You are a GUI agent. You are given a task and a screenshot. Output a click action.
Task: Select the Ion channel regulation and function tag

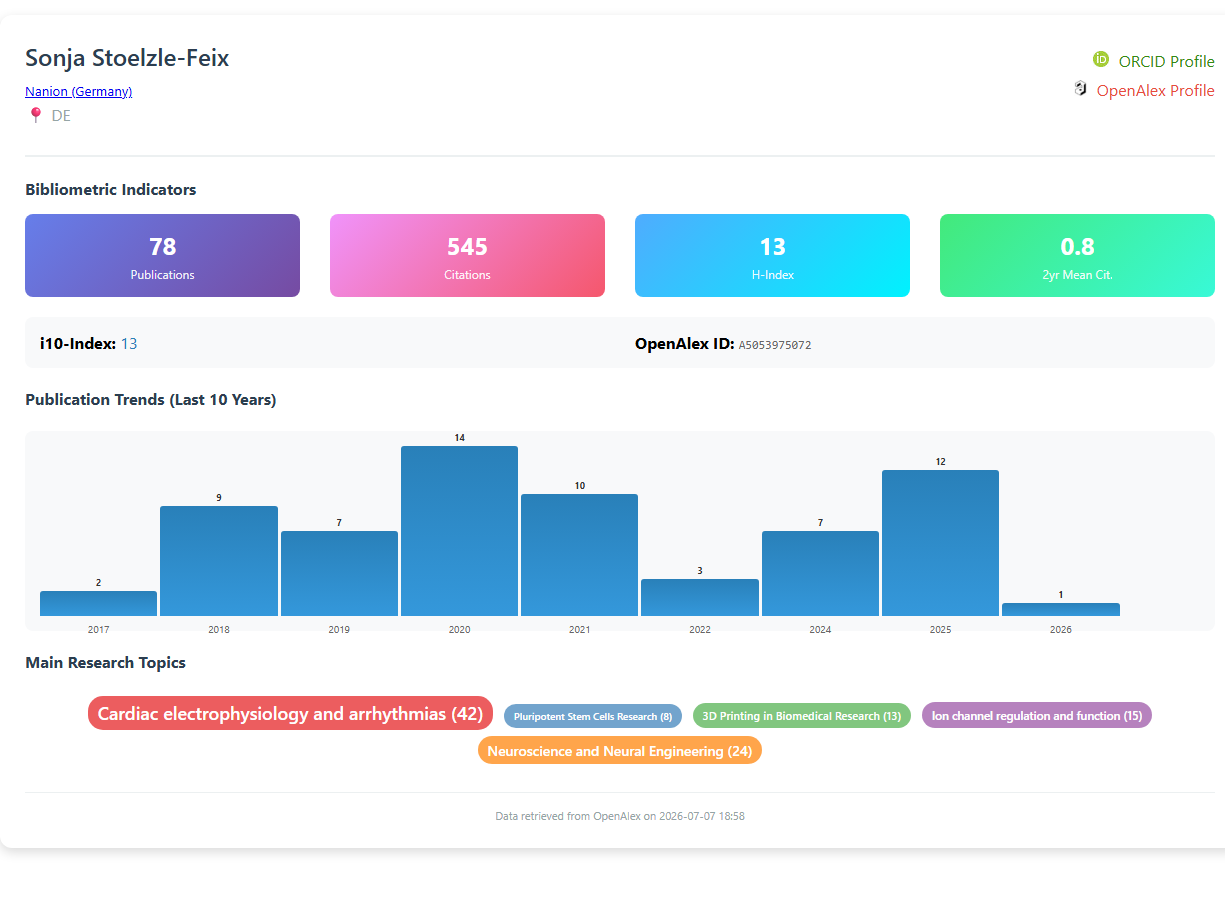1037,716
